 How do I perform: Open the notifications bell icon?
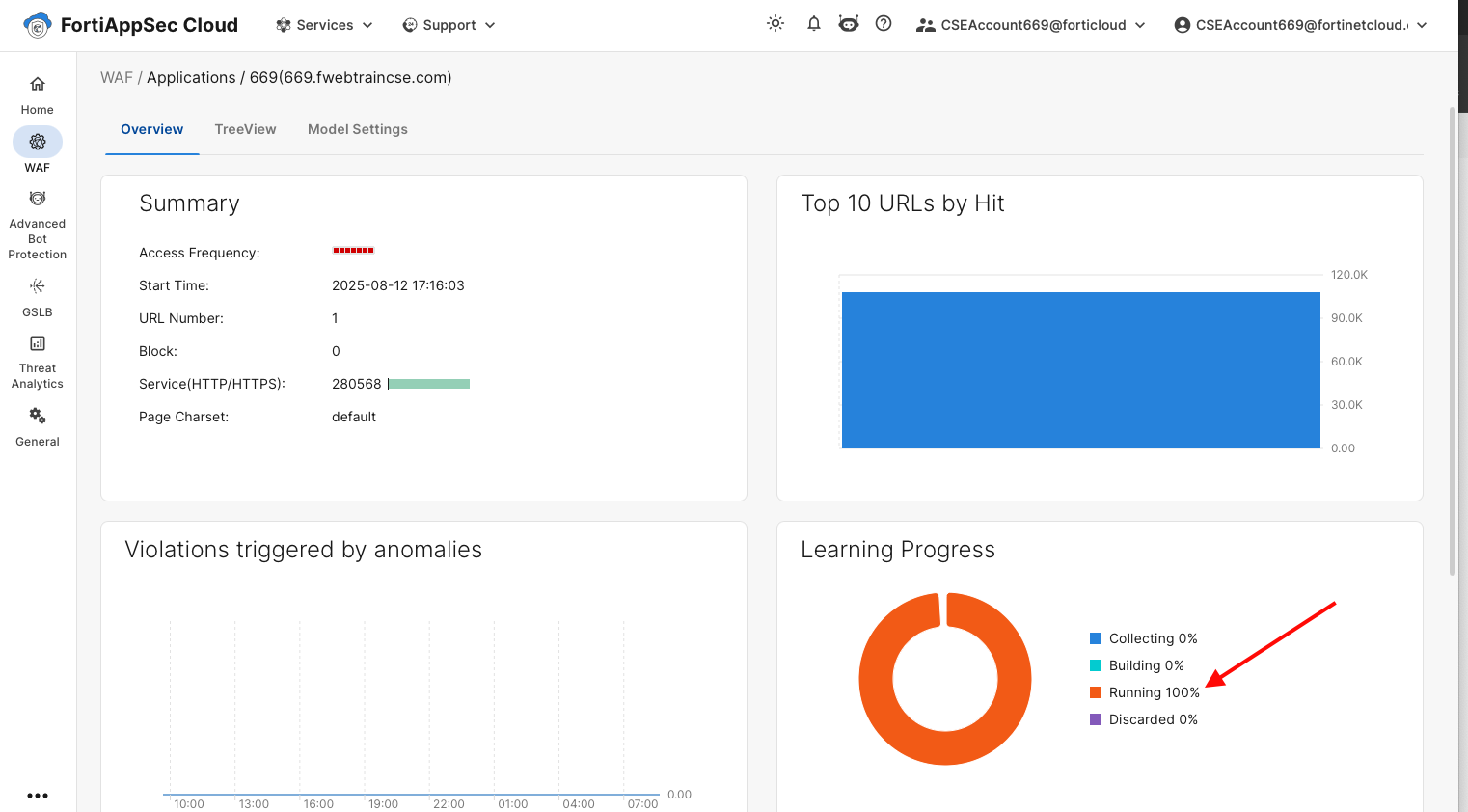tap(814, 24)
